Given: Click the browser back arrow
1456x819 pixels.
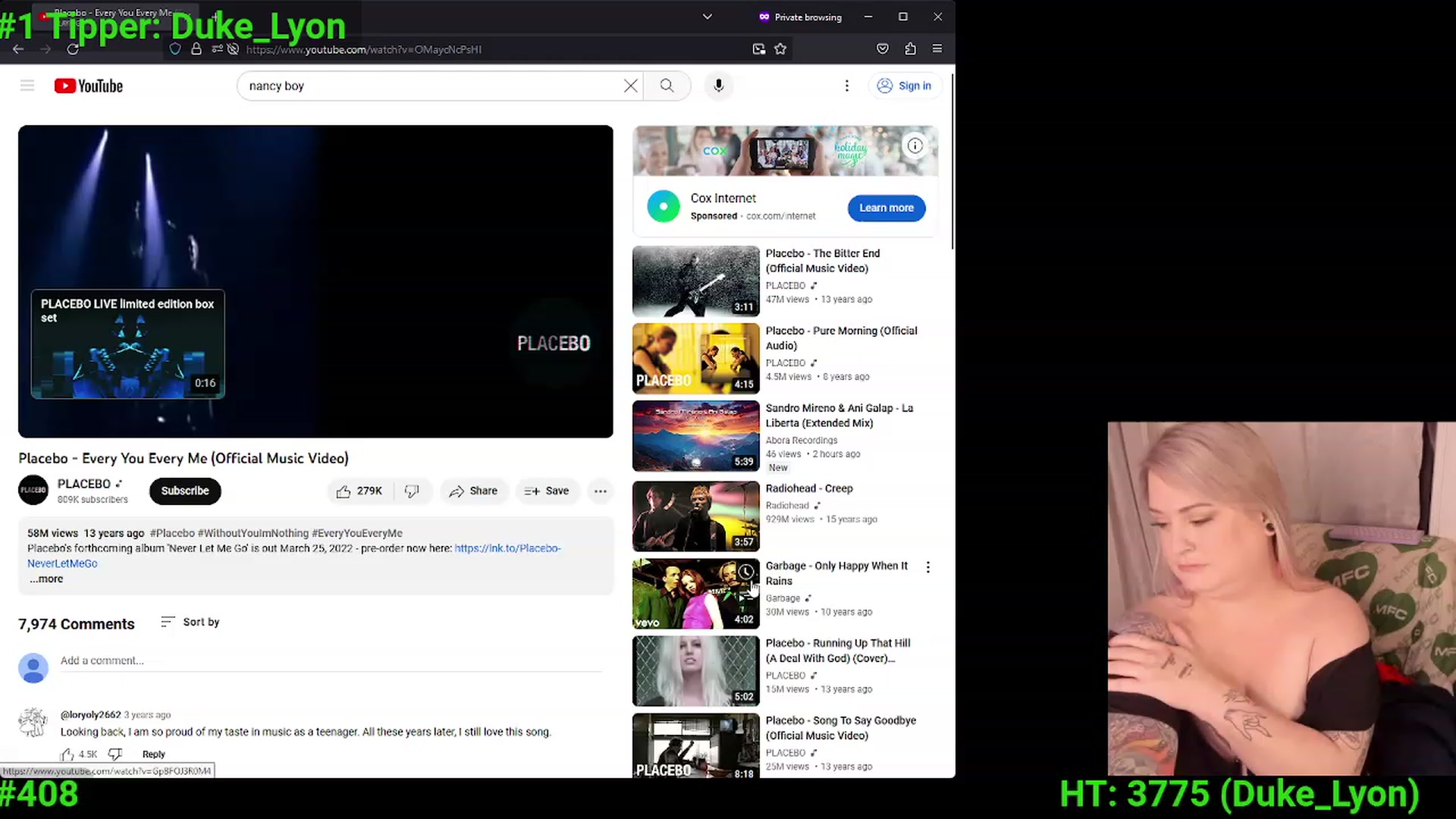Looking at the screenshot, I should pos(18,49).
